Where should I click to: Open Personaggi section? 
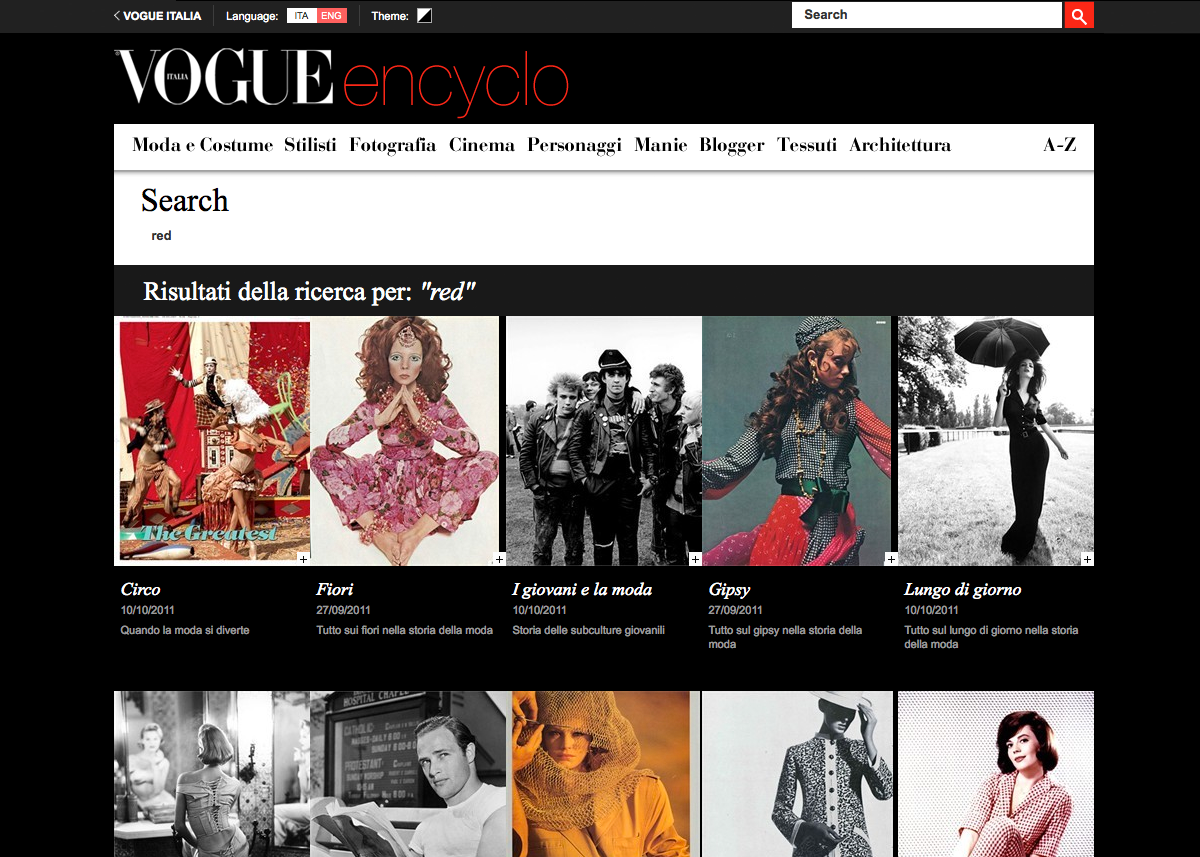pos(574,145)
